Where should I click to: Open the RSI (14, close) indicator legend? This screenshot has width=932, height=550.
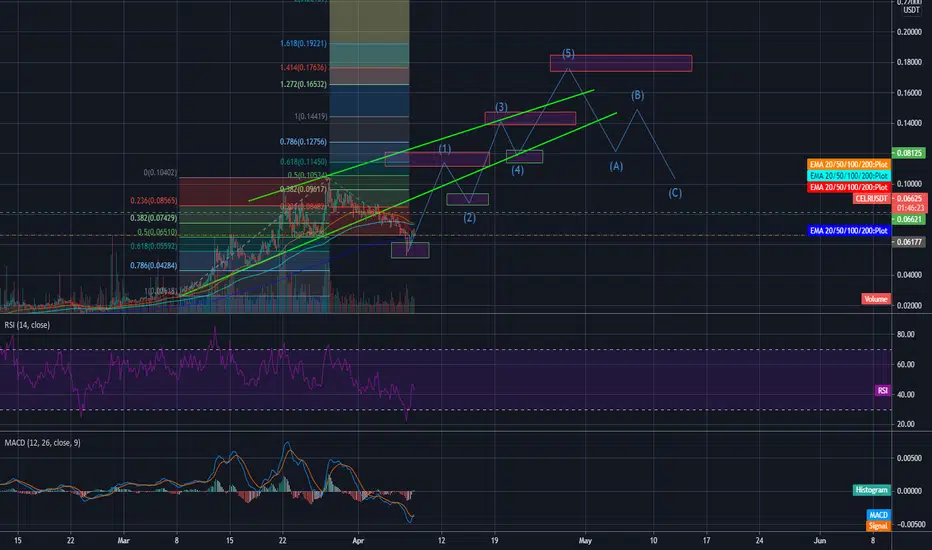pyautogui.click(x=27, y=325)
